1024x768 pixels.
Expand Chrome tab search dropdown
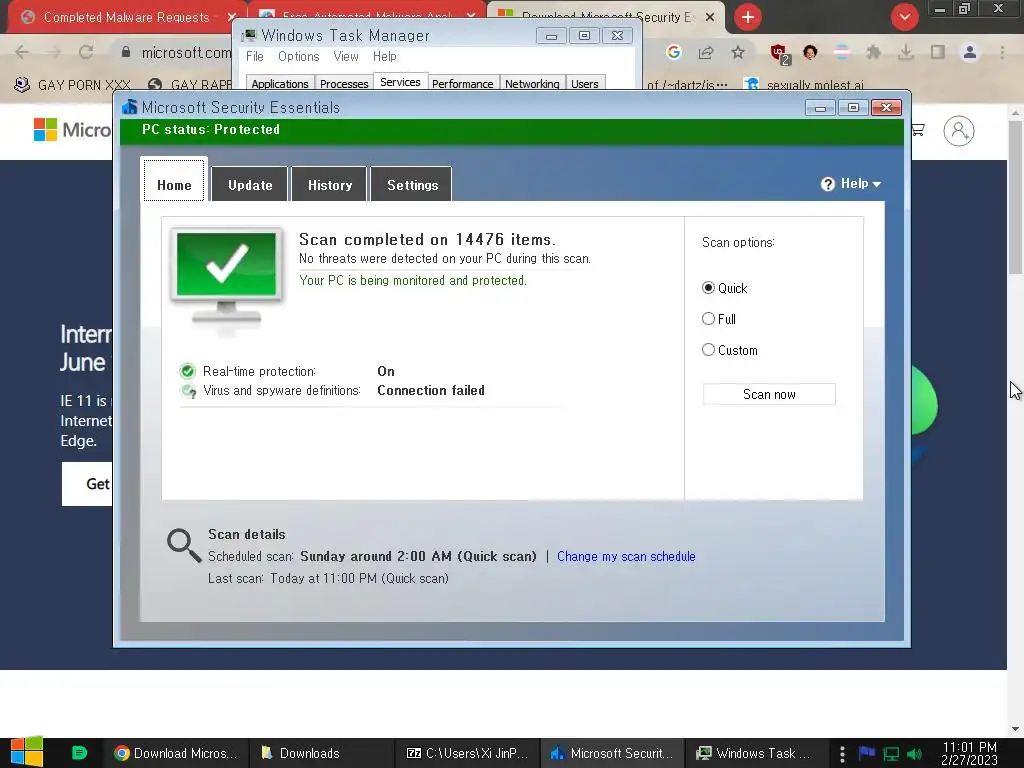coord(904,17)
